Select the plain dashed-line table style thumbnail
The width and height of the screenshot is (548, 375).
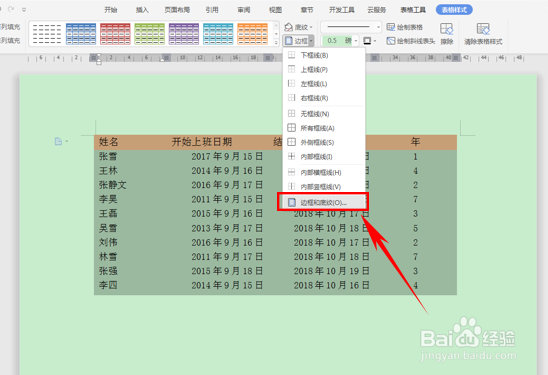(46, 34)
